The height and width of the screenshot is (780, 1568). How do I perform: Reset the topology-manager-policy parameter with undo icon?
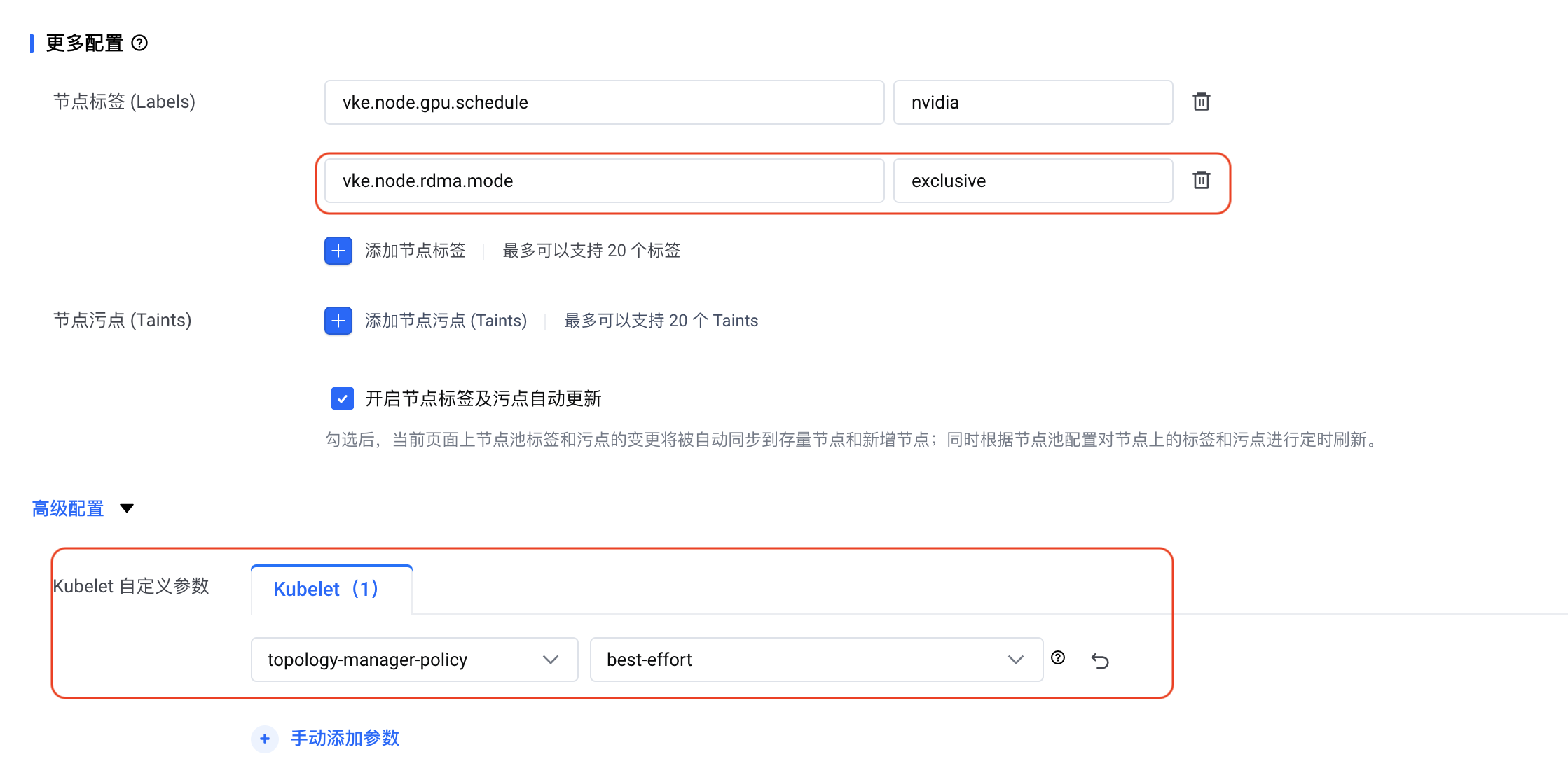coord(1100,660)
